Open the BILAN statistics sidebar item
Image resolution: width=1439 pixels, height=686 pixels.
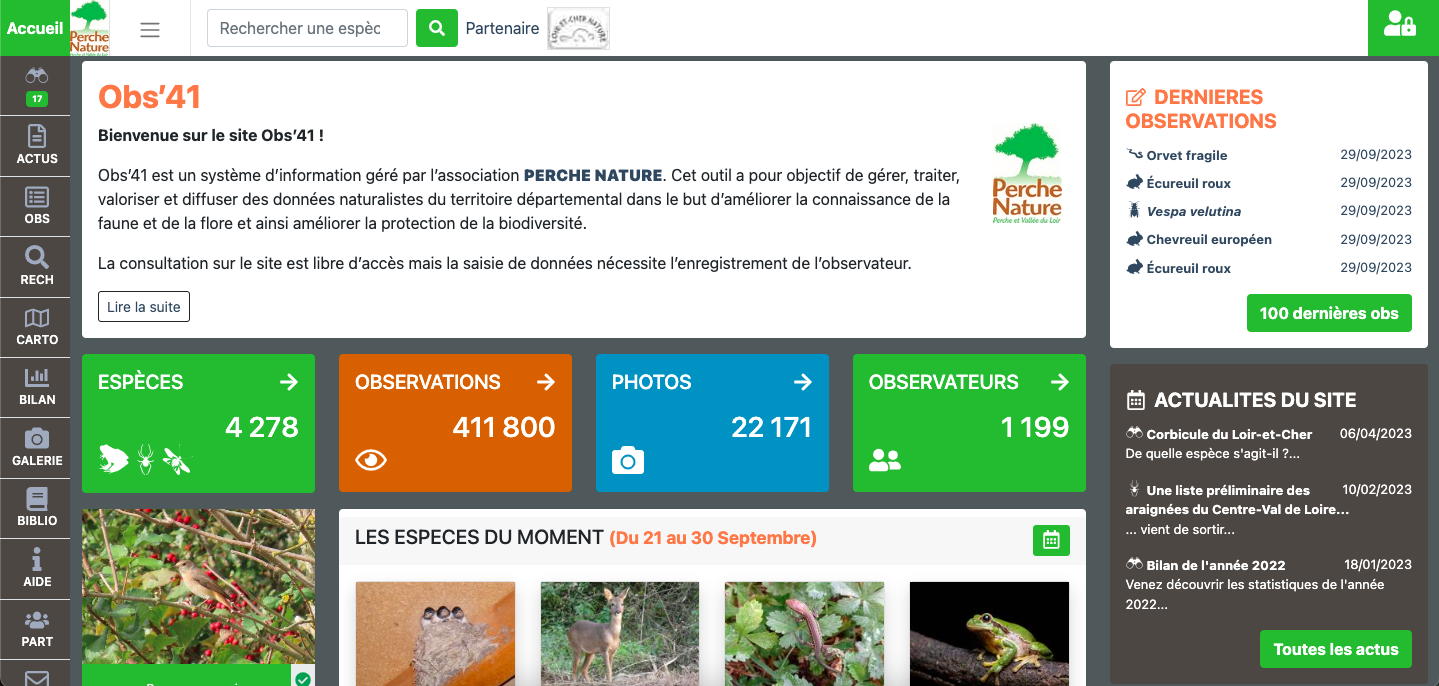(x=36, y=387)
